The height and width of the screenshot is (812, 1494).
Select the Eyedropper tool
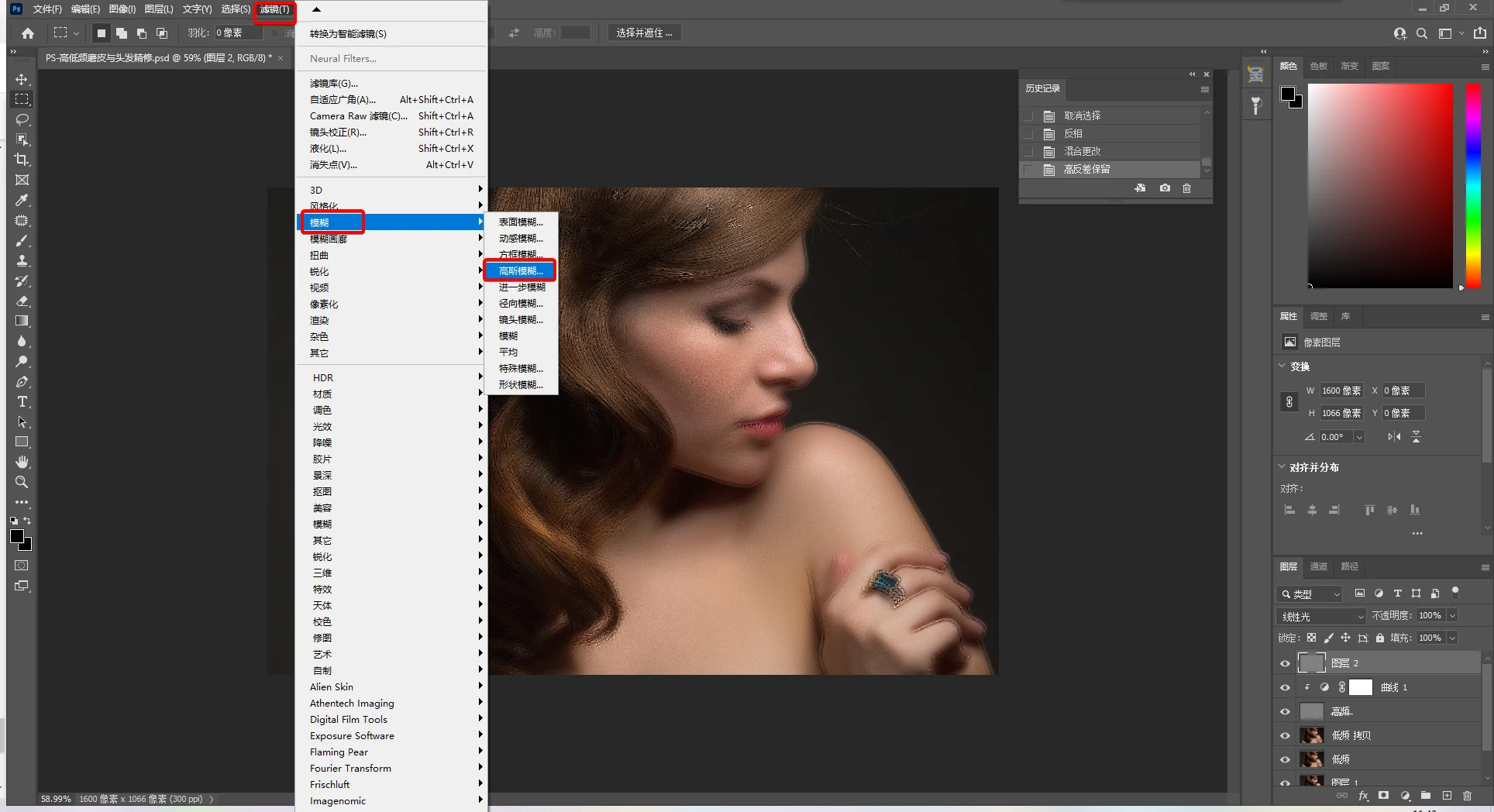point(22,200)
